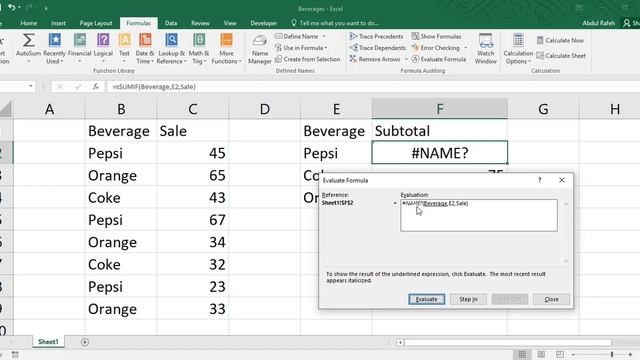Open Use in Formula dropdown
The width and height of the screenshot is (640, 360).
click(x=301, y=48)
